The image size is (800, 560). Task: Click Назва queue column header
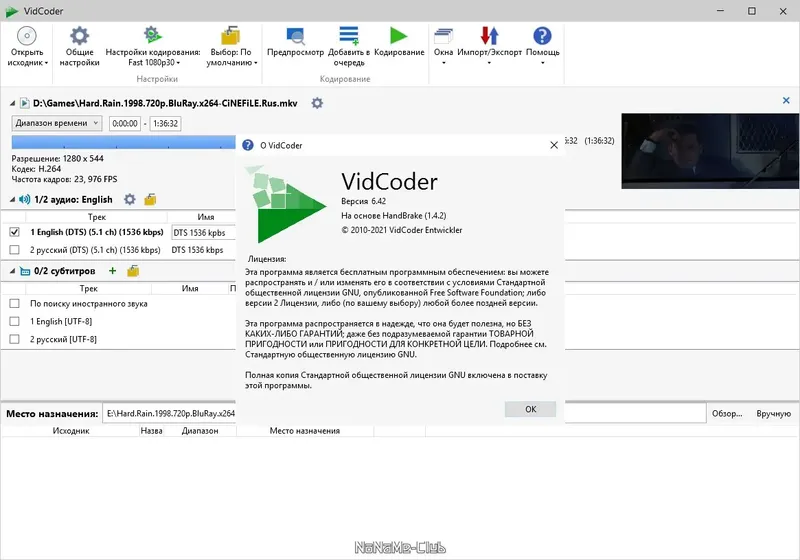152,431
